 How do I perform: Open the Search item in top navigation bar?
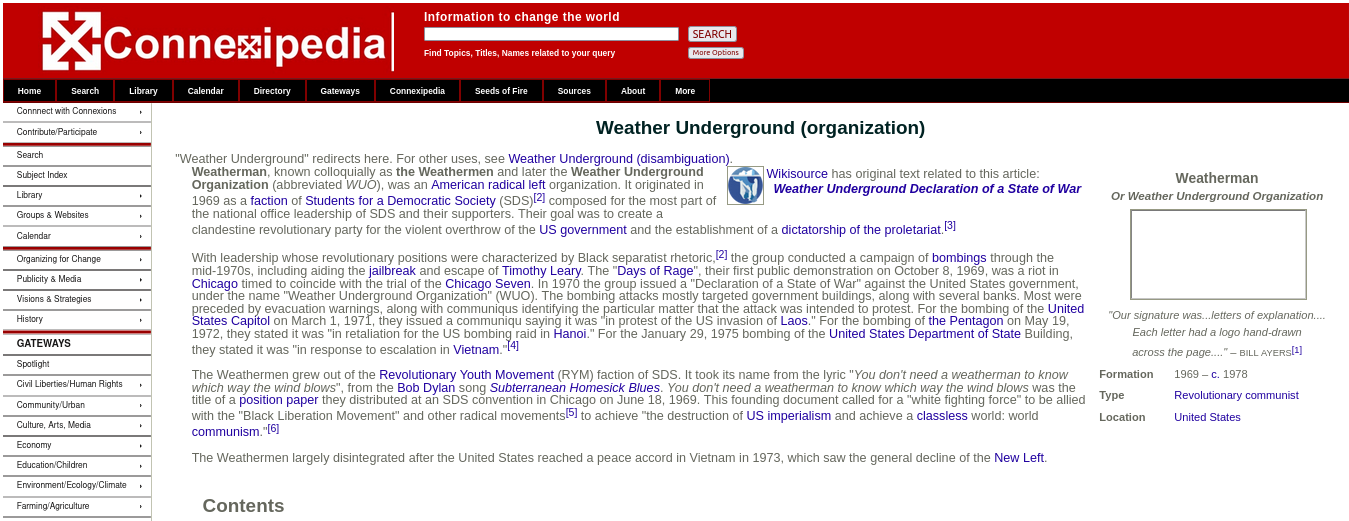(85, 91)
